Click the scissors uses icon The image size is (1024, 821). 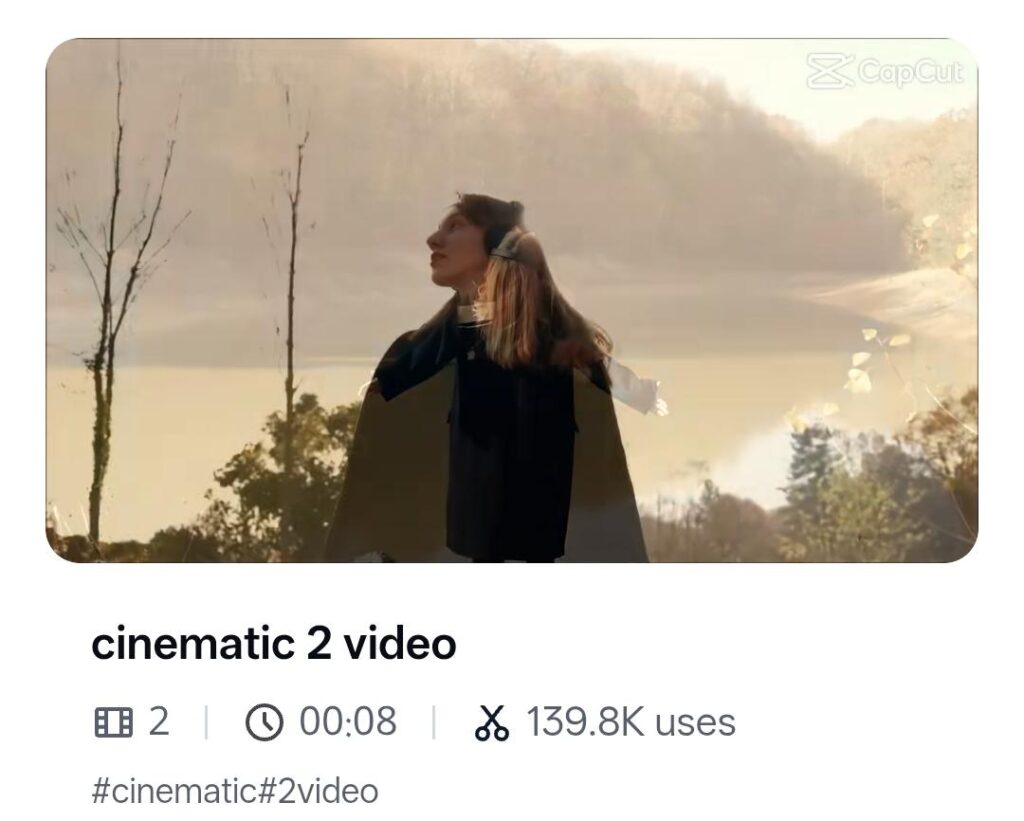click(x=492, y=722)
